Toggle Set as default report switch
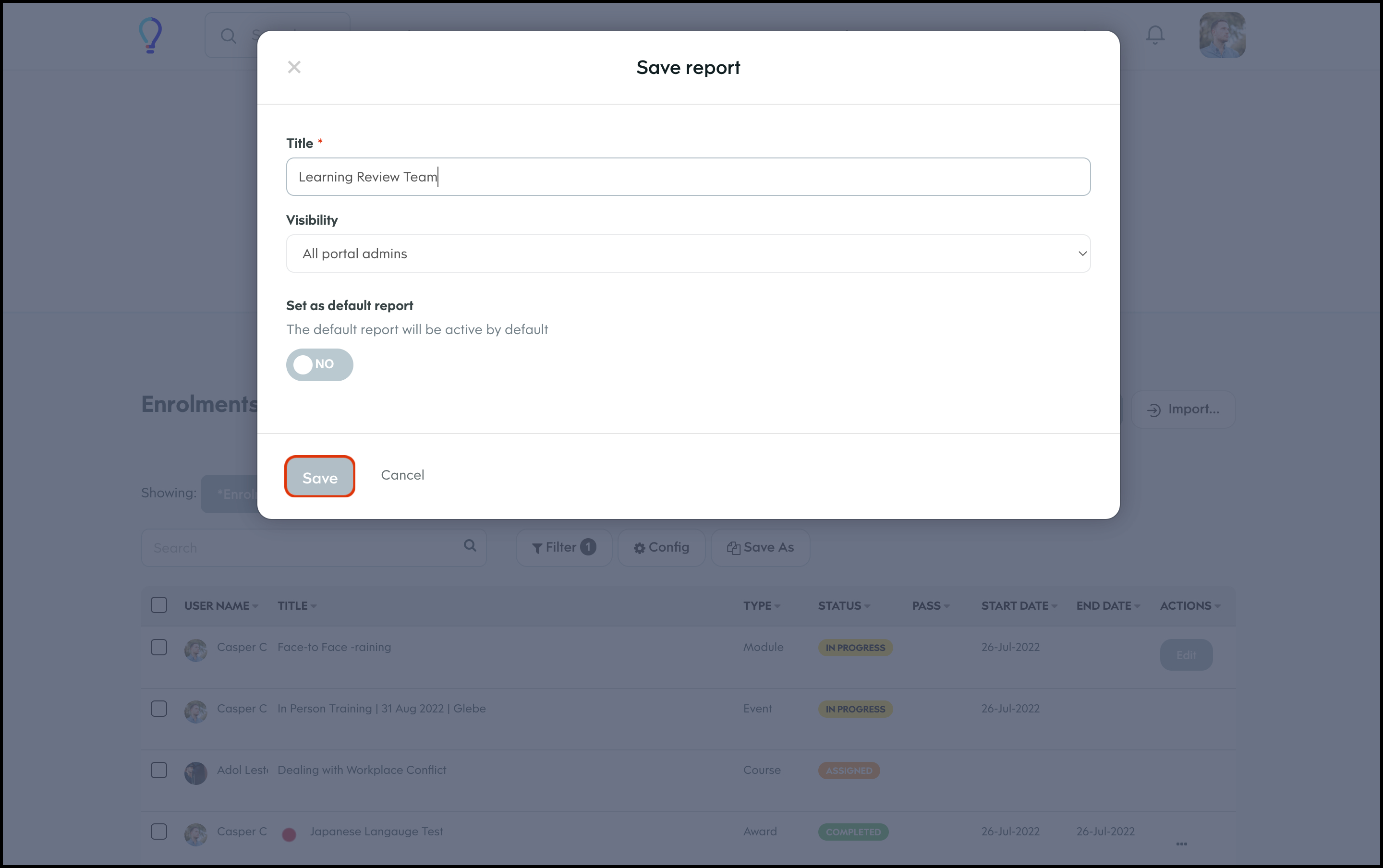 pos(319,364)
